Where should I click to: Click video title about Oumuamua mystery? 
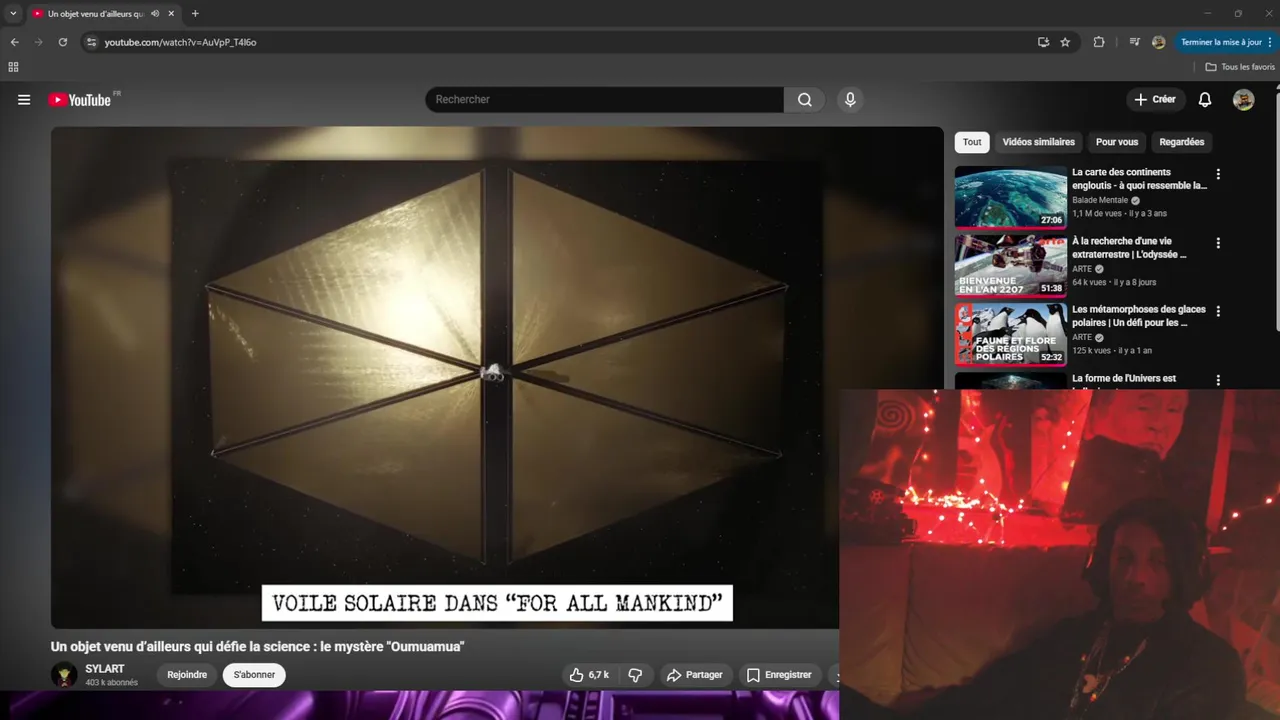point(258,647)
